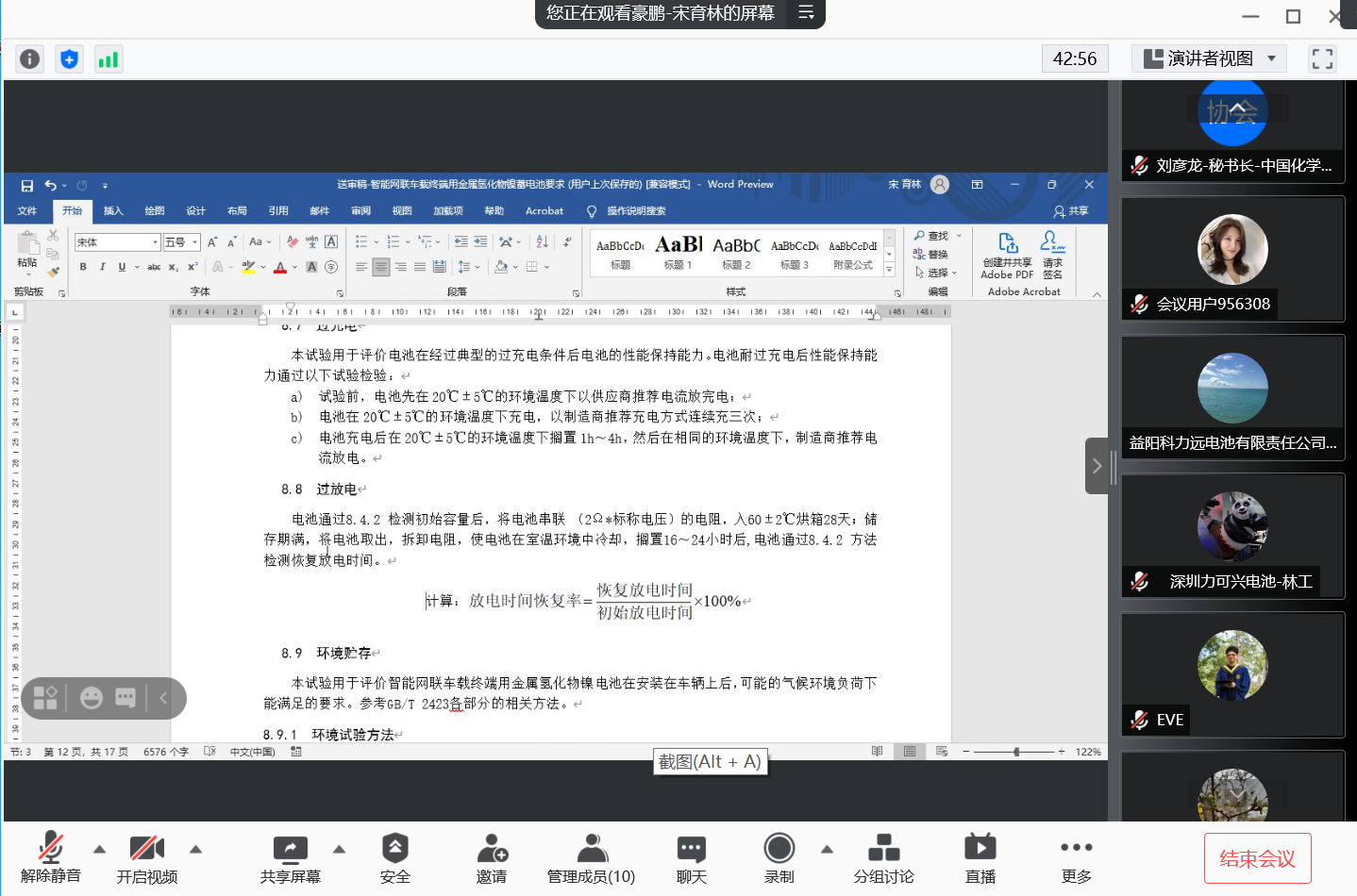The width and height of the screenshot is (1357, 896).
Task: Open the Chat panel
Action: pyautogui.click(x=691, y=857)
